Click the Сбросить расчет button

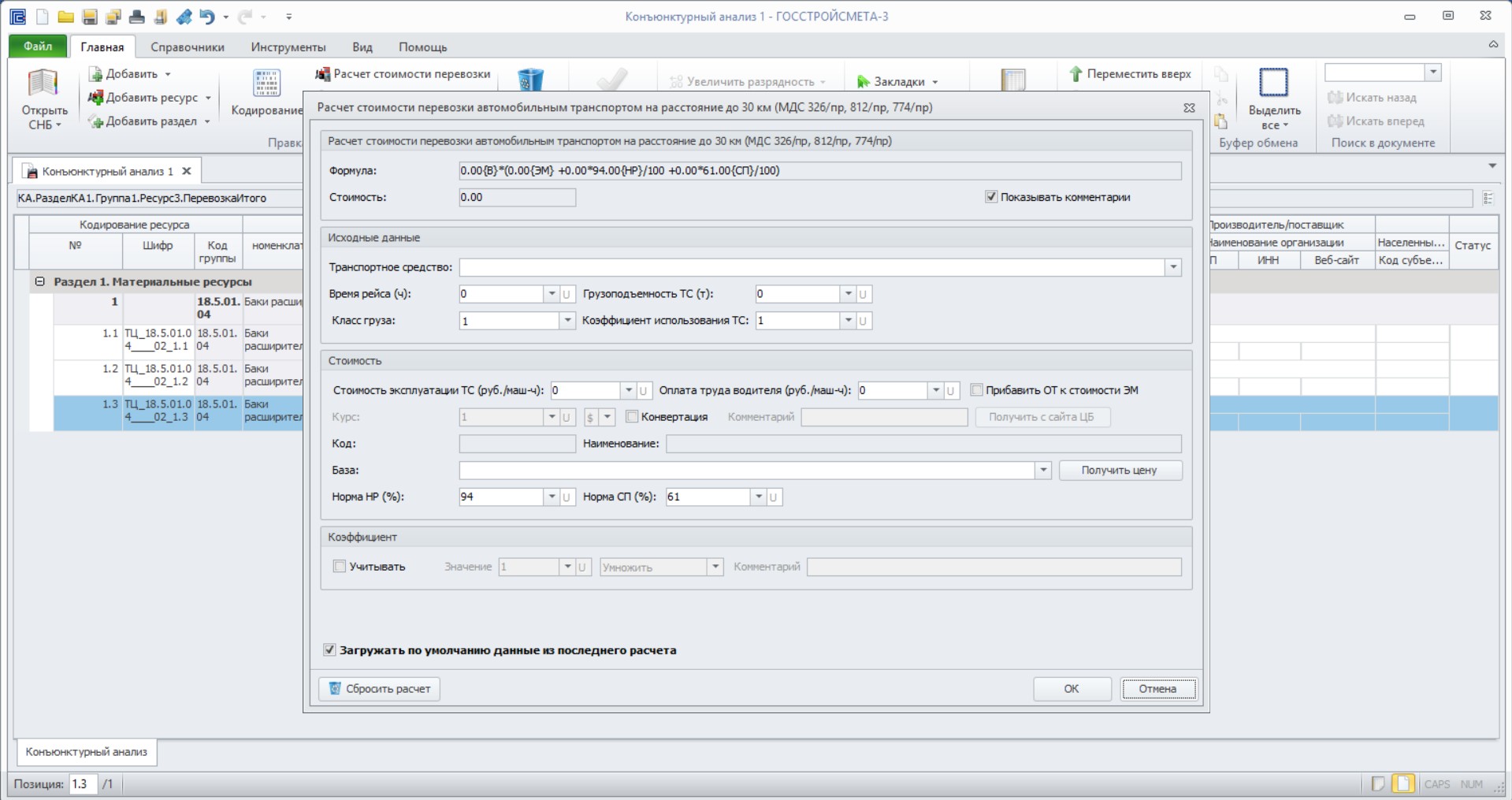(x=380, y=689)
